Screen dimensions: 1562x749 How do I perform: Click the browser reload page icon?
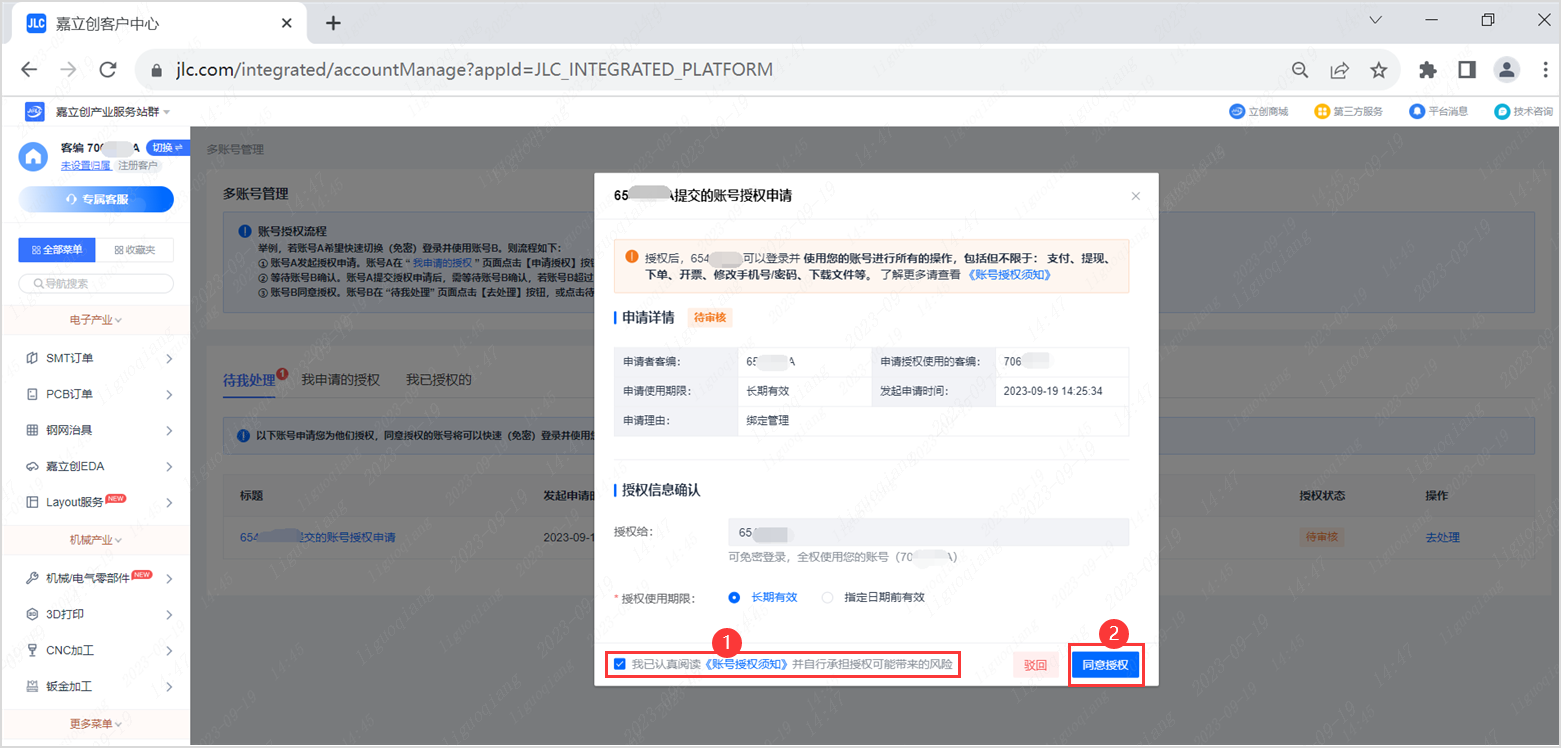coord(108,70)
